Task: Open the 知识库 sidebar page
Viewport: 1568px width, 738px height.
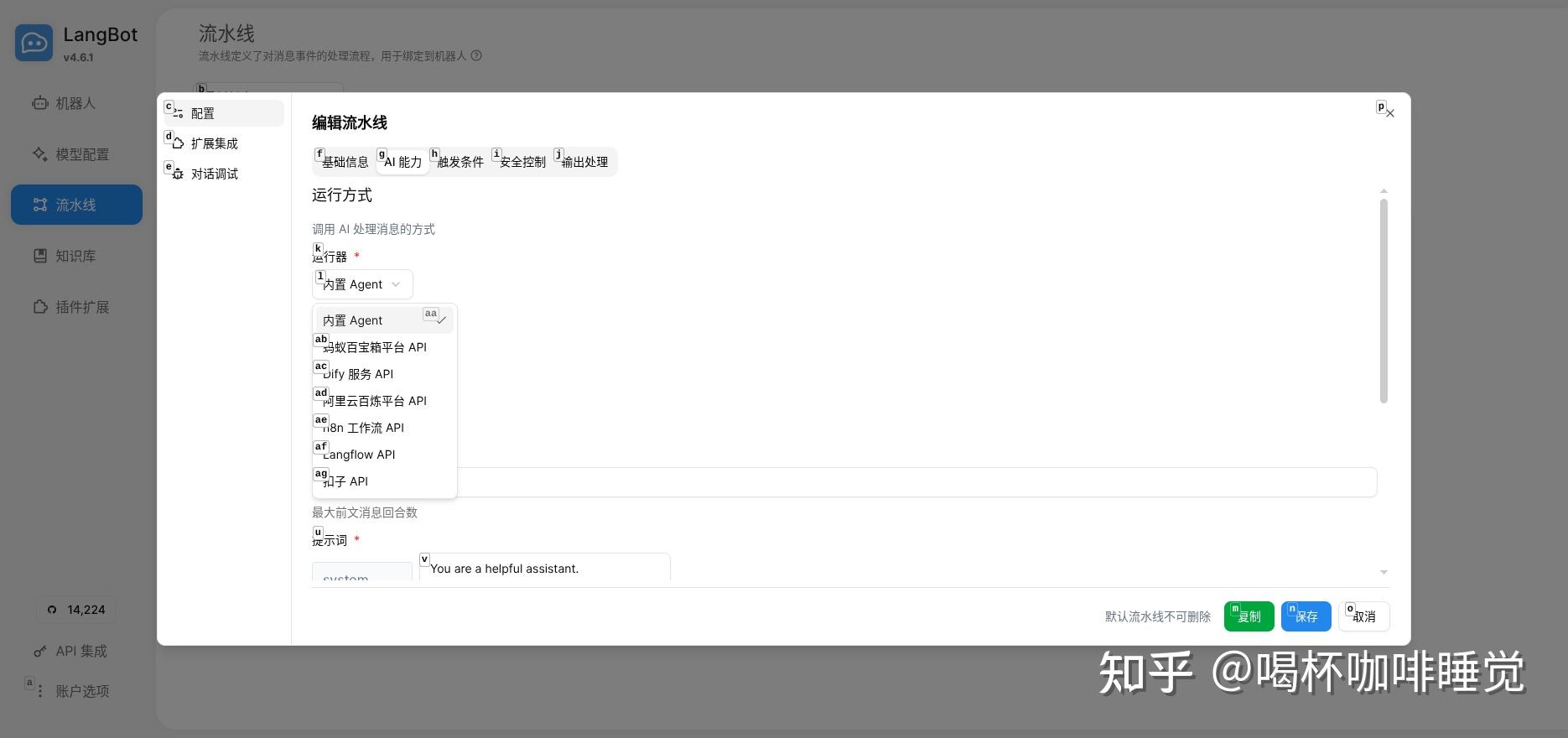Action: [x=76, y=256]
